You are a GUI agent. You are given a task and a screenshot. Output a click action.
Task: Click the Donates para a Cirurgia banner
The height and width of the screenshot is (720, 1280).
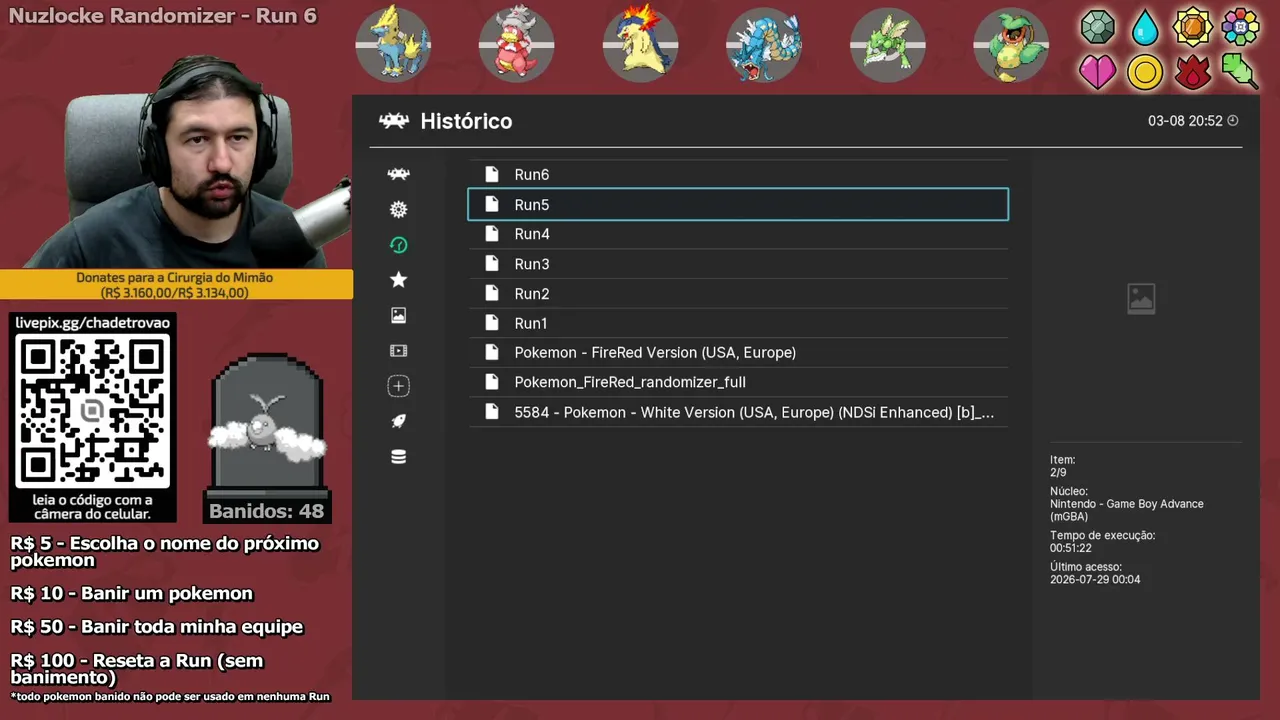click(x=176, y=285)
